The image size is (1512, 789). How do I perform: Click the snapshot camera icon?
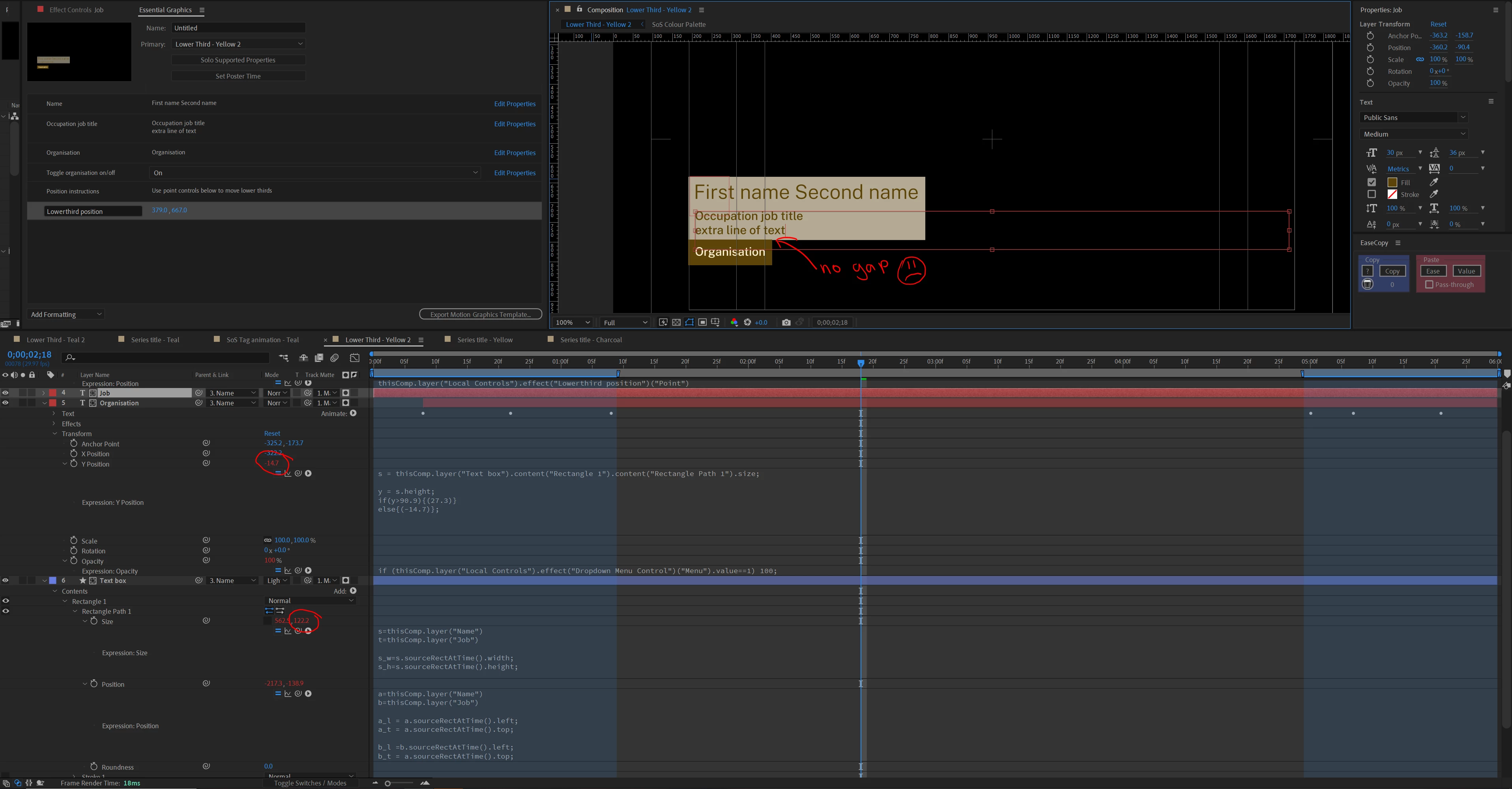pyautogui.click(x=786, y=322)
